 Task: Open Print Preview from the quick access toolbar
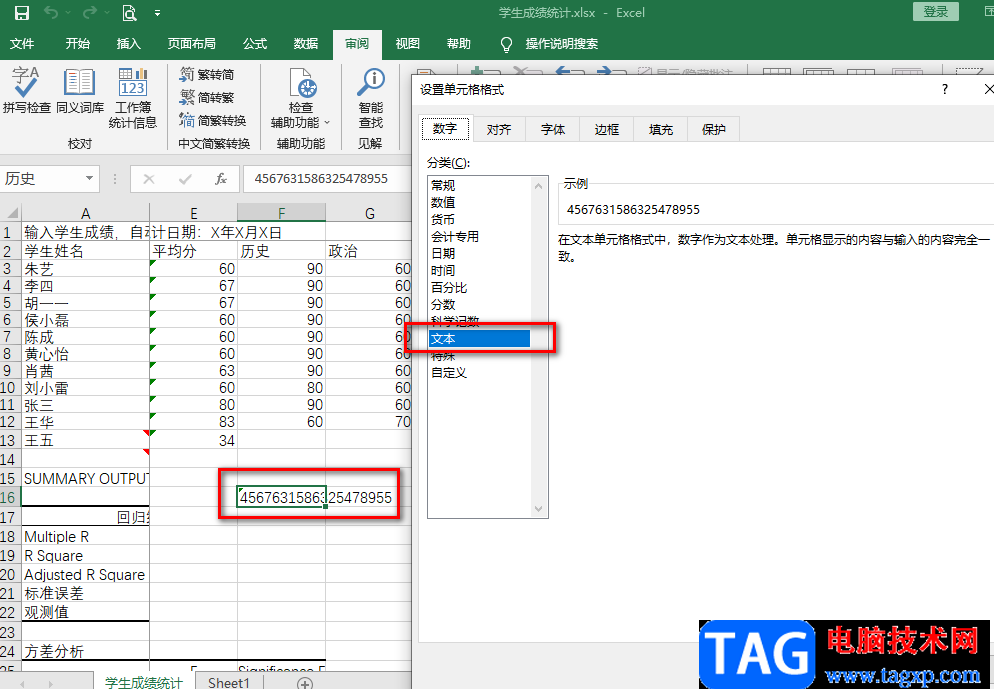coord(129,13)
